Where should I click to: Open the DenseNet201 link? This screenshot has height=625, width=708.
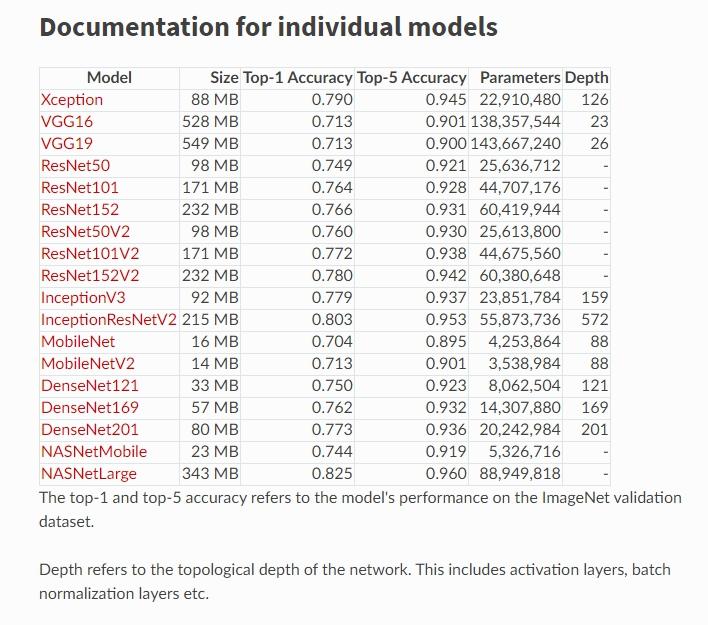point(90,430)
